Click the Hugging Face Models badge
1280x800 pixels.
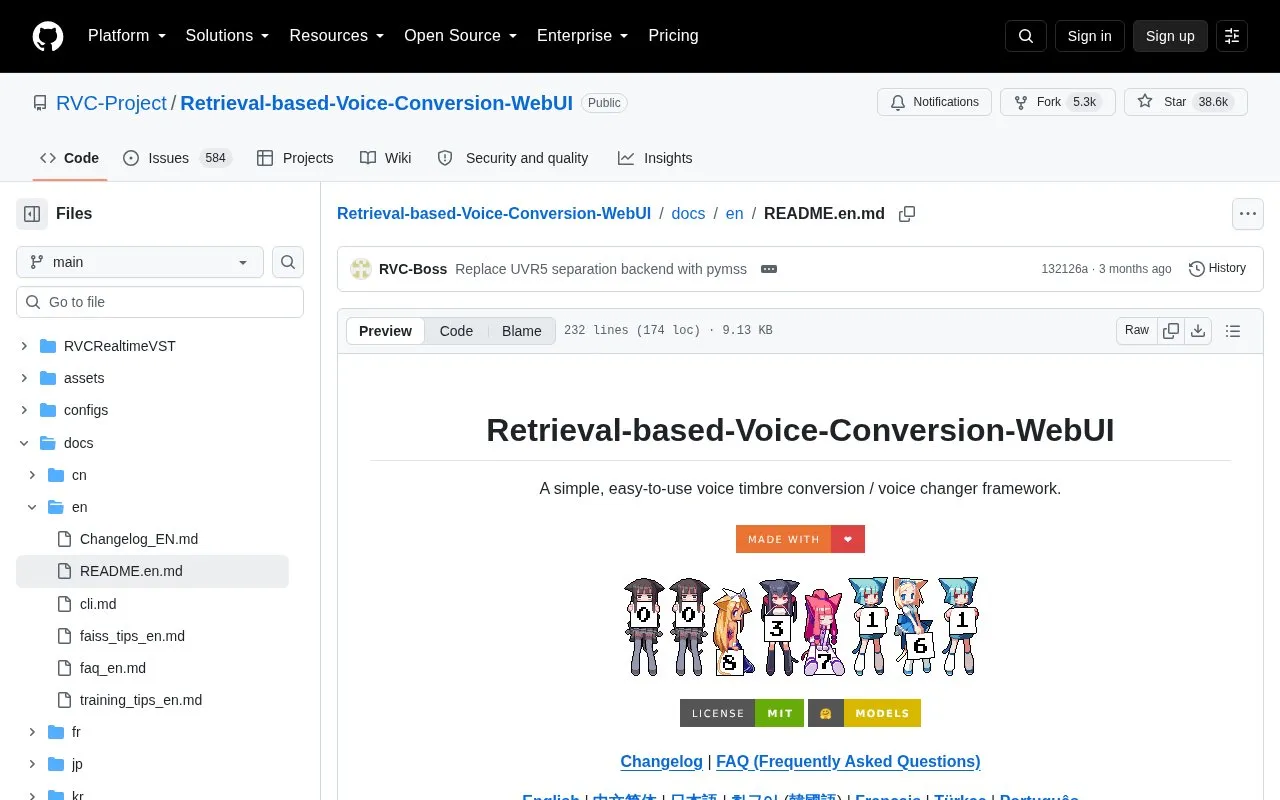pyautogui.click(x=864, y=713)
